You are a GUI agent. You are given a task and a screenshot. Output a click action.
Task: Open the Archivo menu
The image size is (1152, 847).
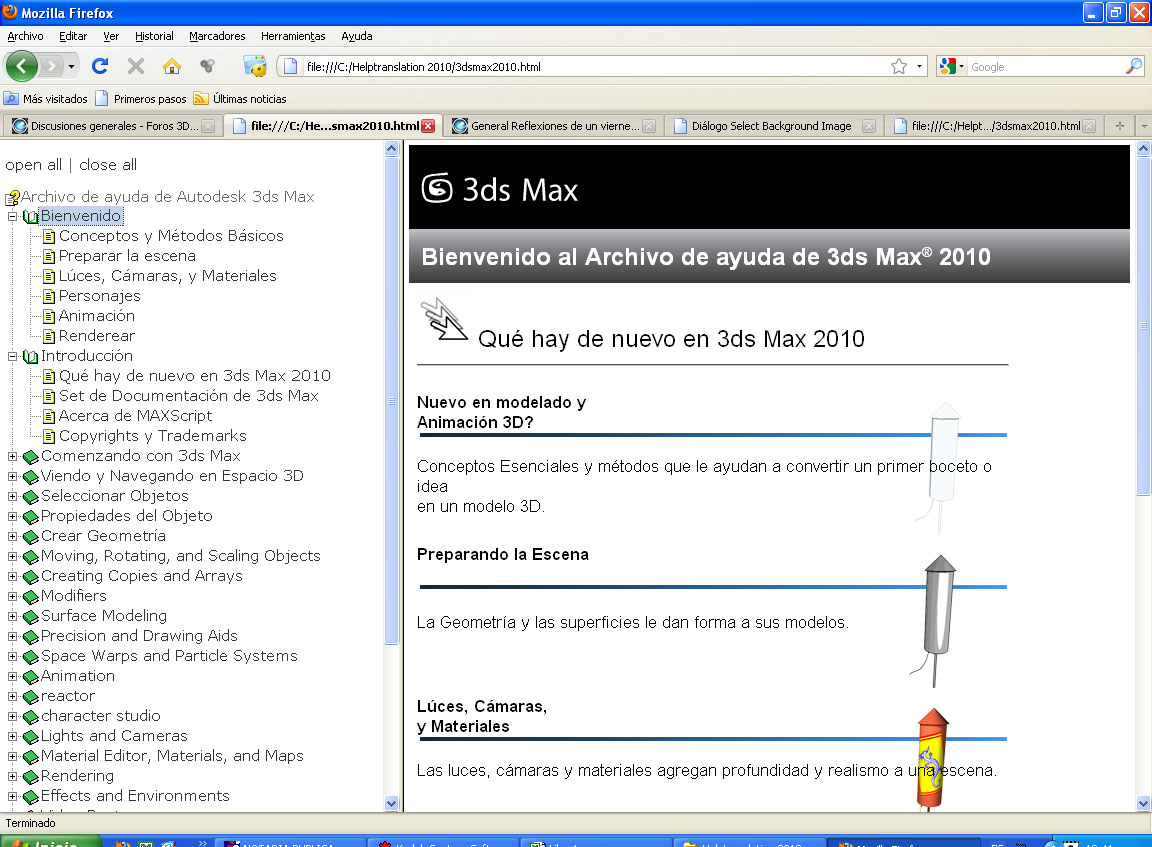(25, 36)
